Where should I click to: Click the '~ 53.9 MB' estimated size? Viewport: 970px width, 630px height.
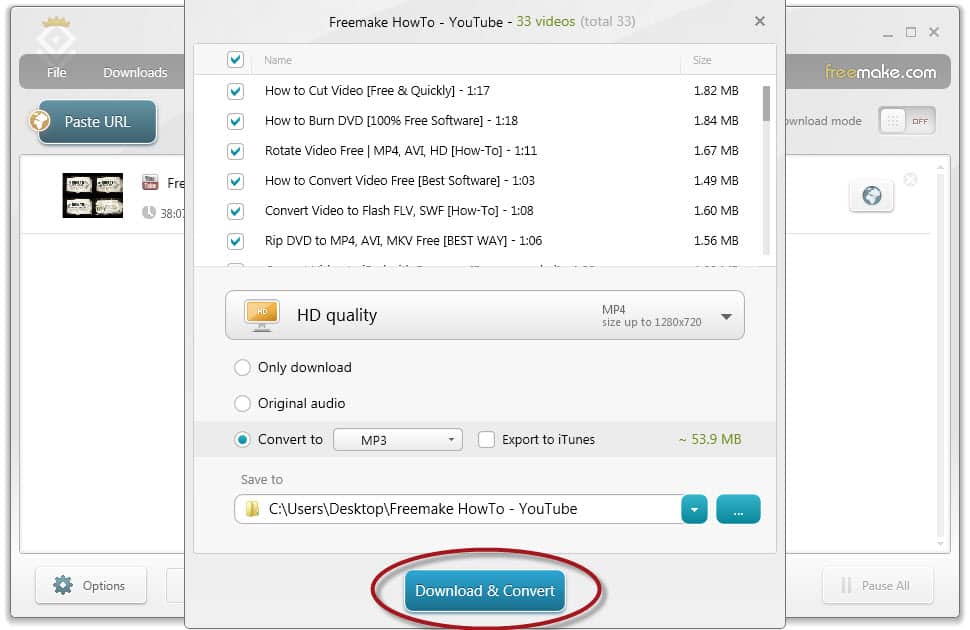[x=710, y=439]
